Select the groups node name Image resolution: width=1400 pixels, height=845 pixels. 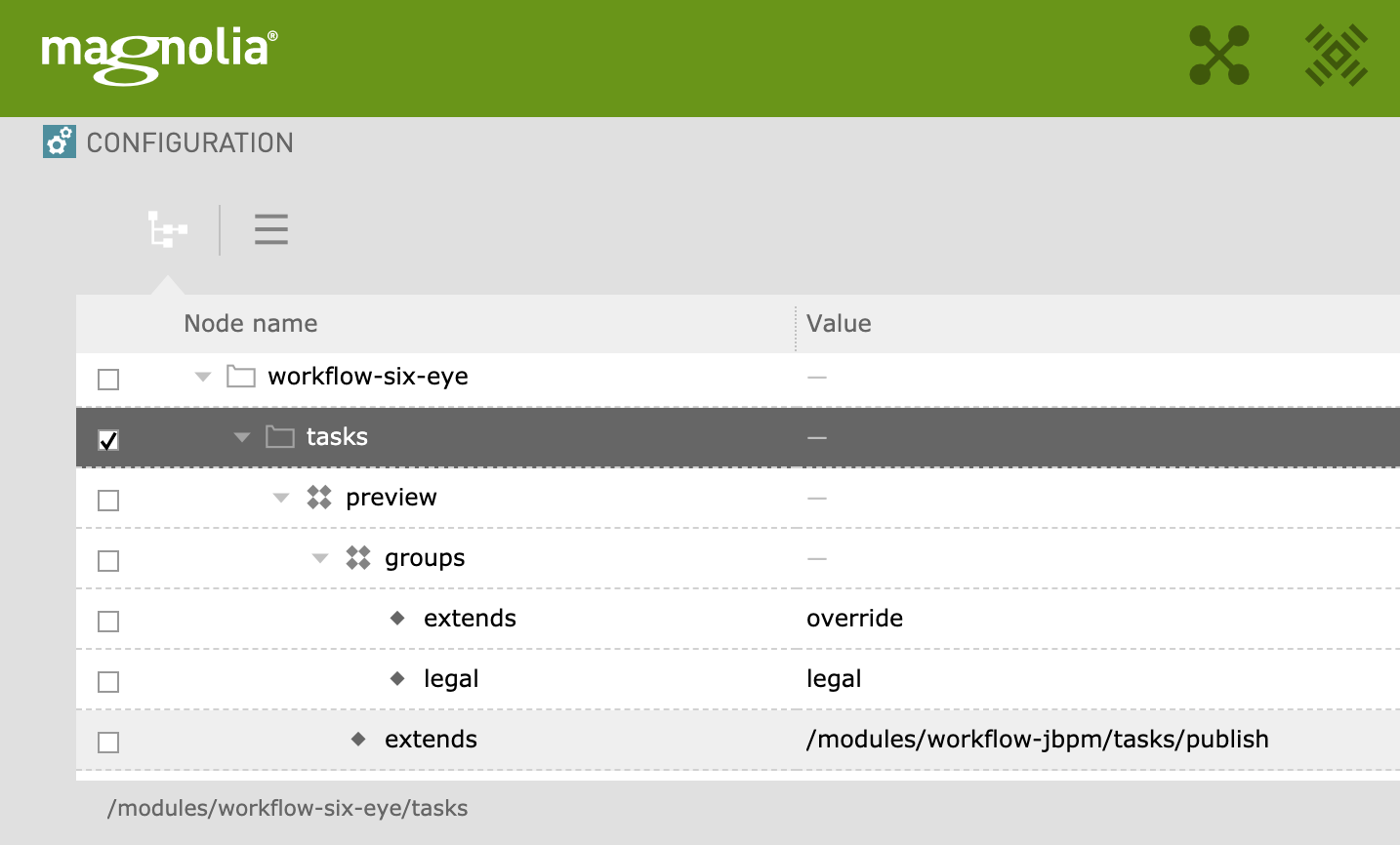point(425,558)
